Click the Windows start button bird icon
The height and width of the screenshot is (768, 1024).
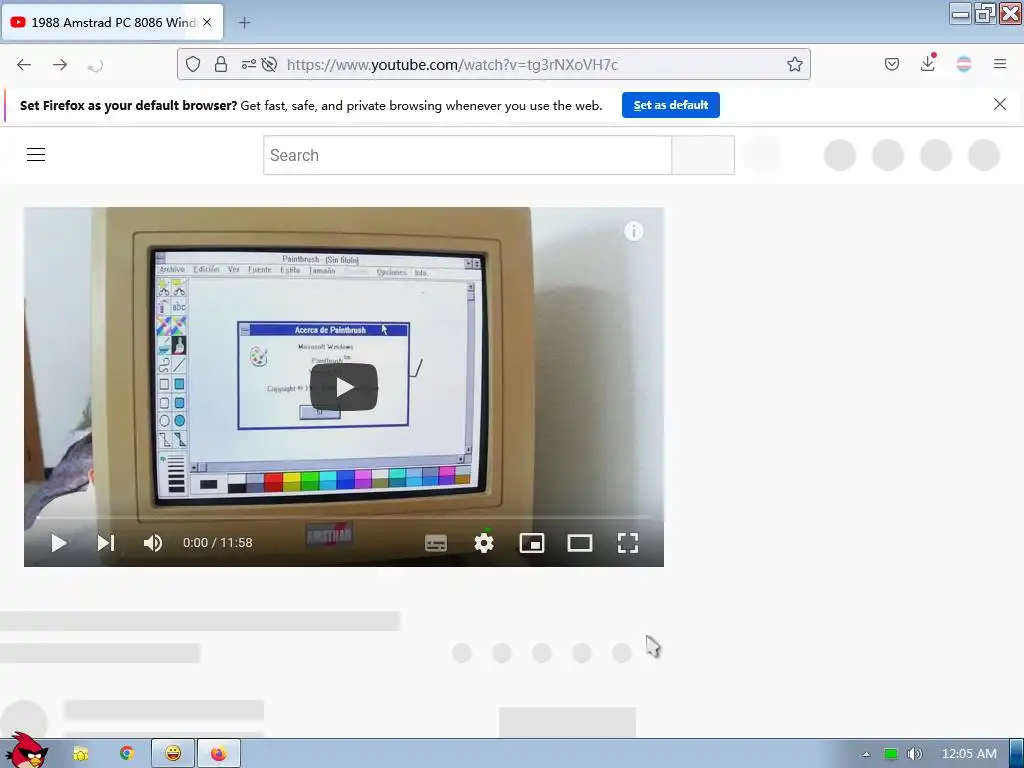pos(26,751)
